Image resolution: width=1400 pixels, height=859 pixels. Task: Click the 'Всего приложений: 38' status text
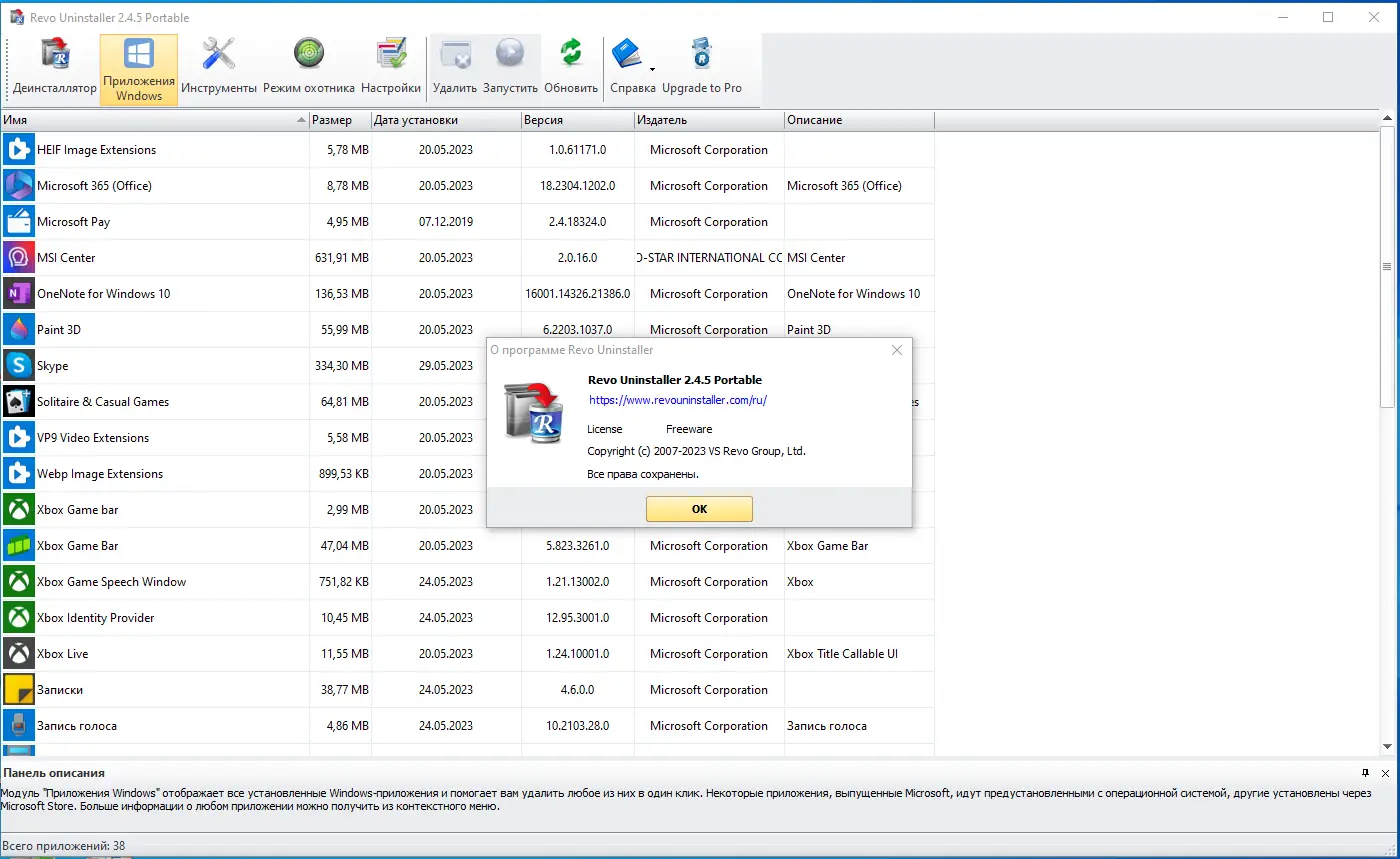(x=63, y=846)
